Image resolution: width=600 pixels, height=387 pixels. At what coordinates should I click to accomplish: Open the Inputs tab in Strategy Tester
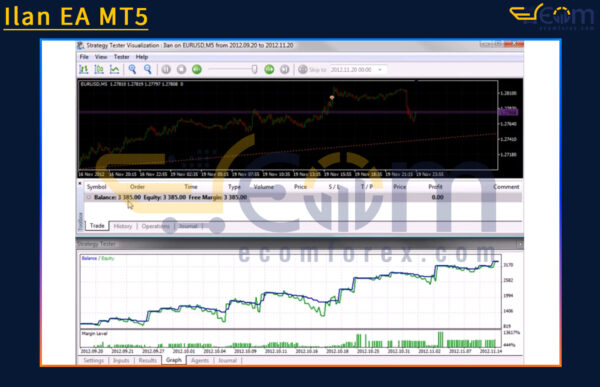point(121,360)
